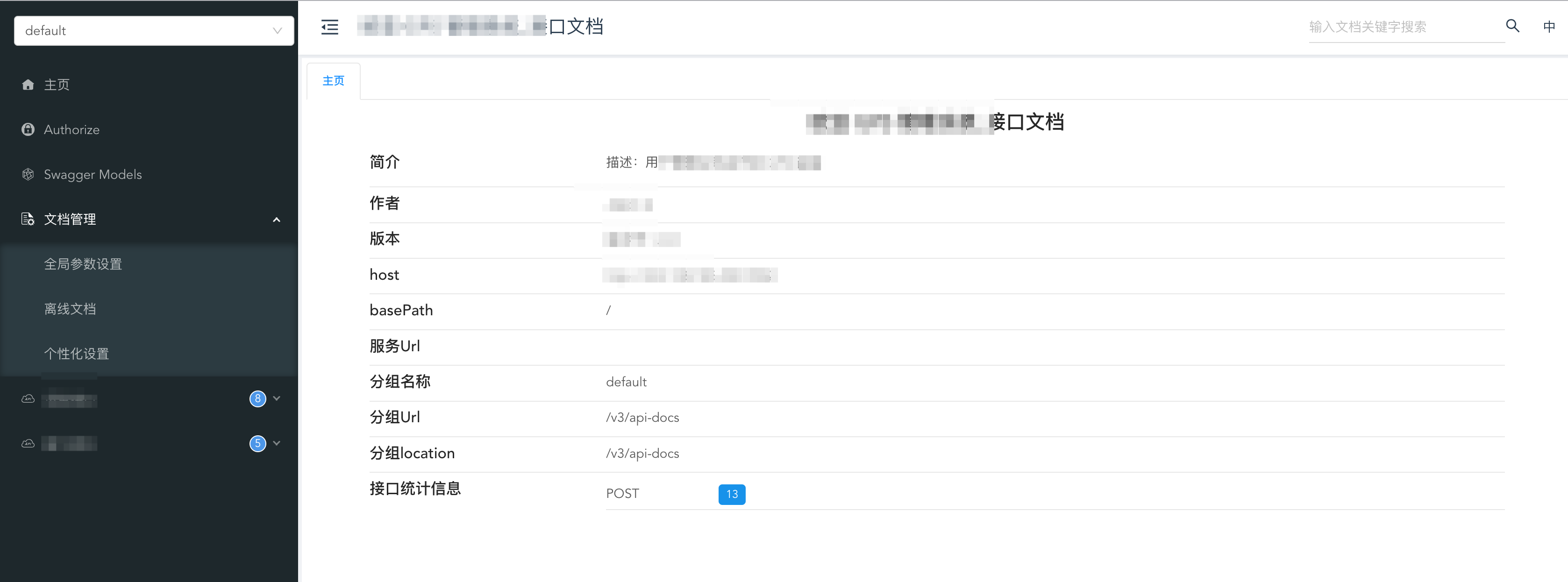This screenshot has width=1568, height=582.
Task: Expand the first cloud service dropdown
Action: click(x=279, y=398)
